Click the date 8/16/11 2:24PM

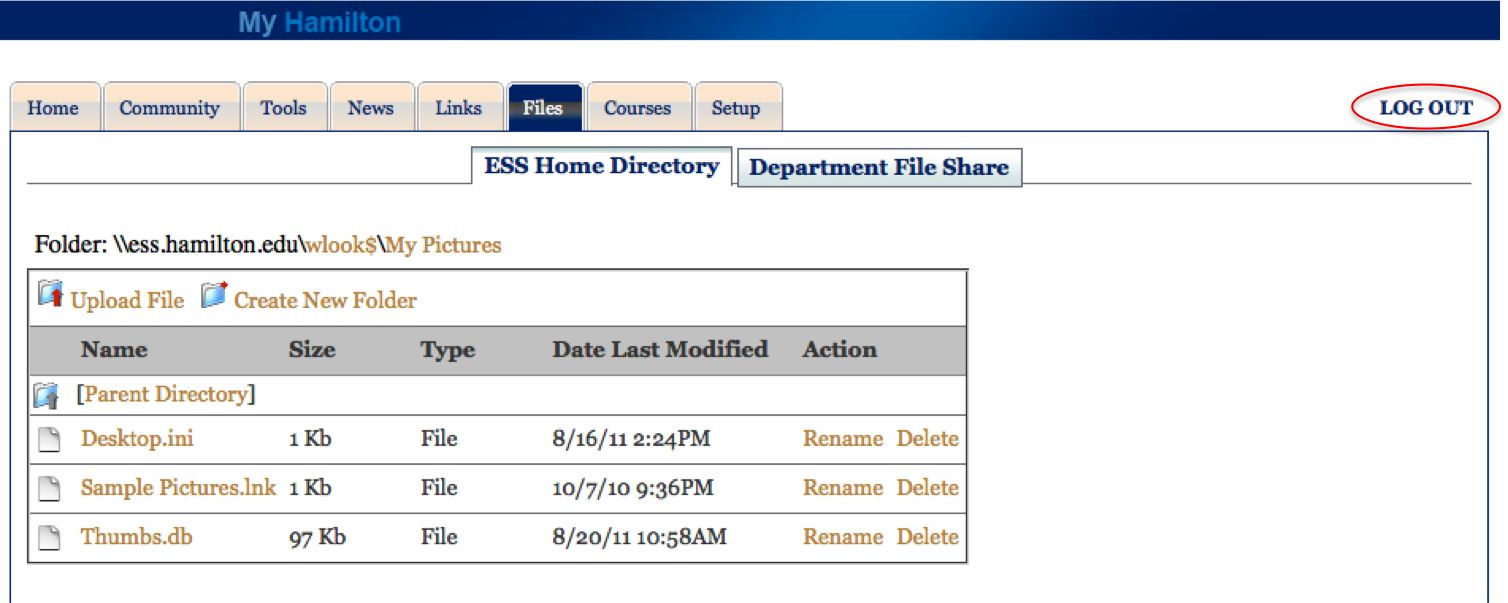[x=631, y=439]
